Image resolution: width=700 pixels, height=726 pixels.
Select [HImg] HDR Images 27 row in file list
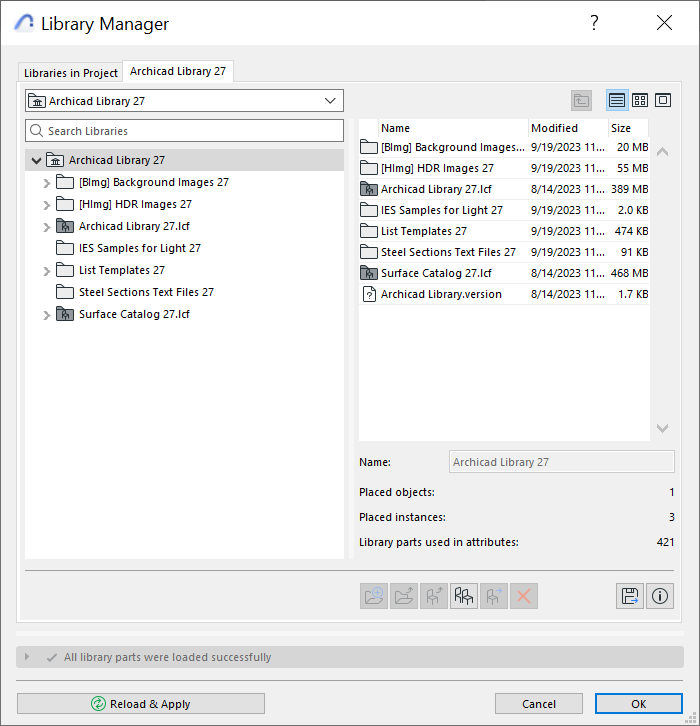click(504, 168)
